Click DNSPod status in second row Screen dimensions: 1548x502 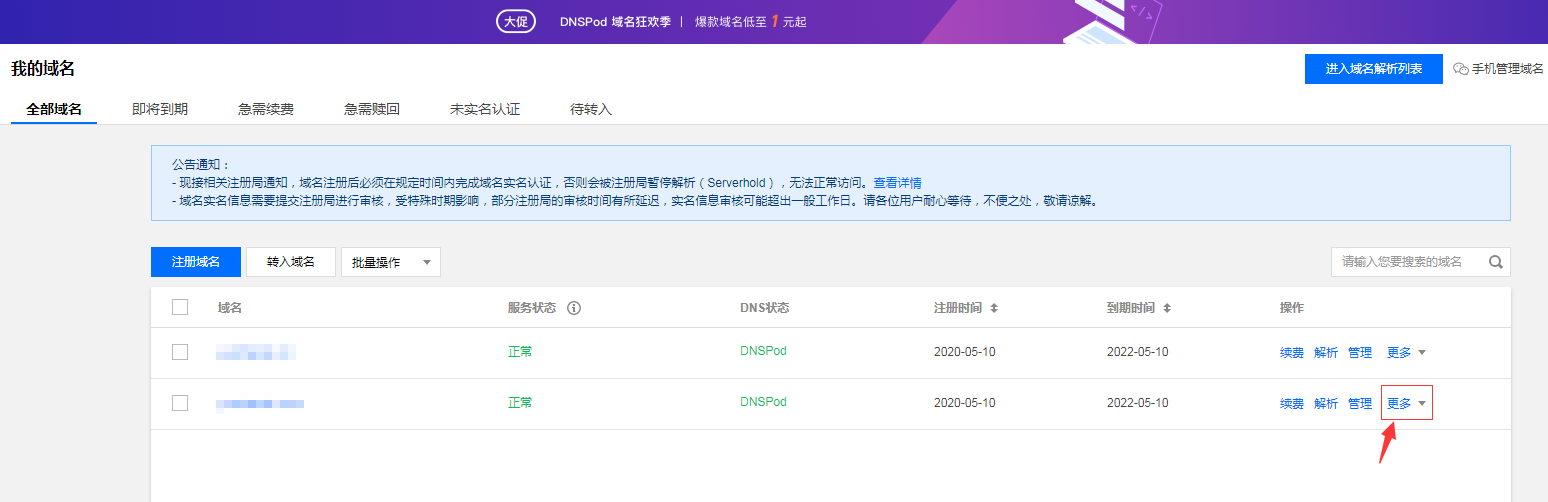[763, 402]
